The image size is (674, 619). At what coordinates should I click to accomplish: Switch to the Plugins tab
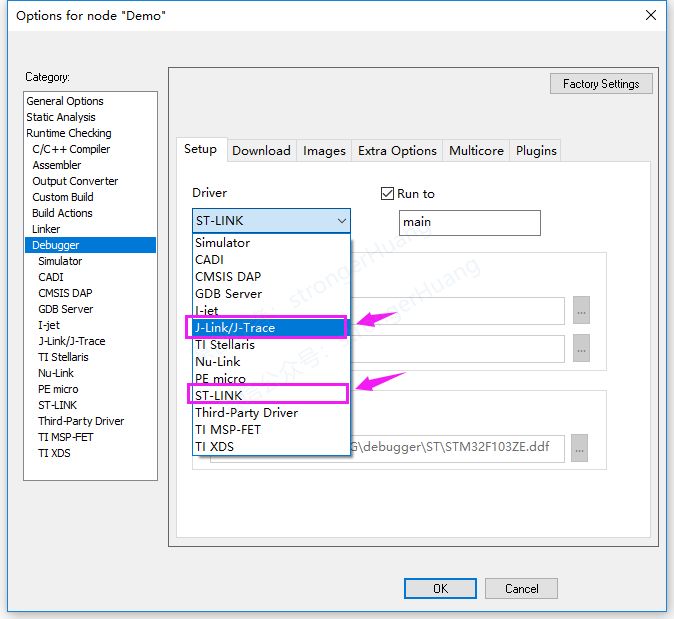[536, 151]
